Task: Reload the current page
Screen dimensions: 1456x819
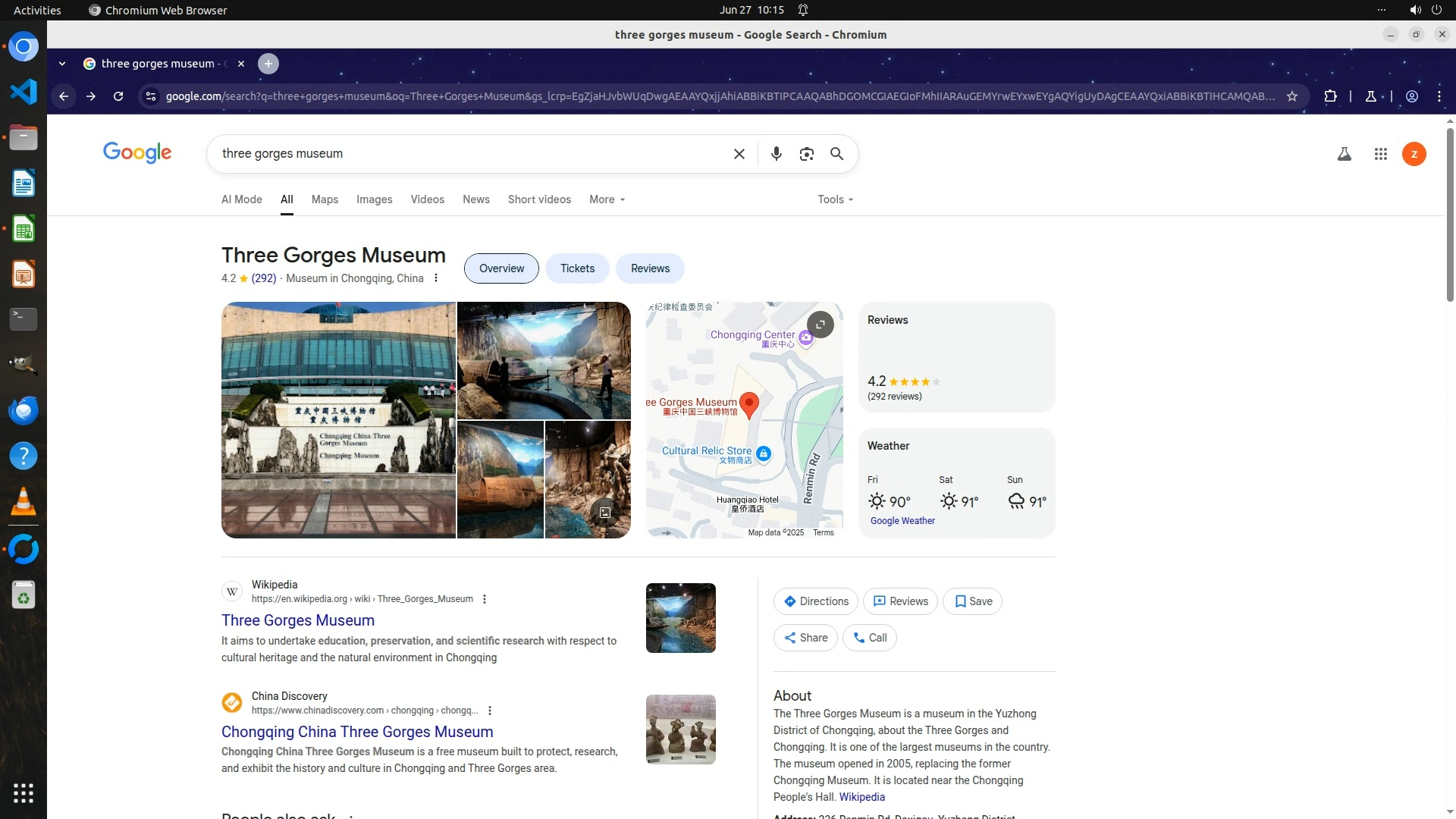Action: pyautogui.click(x=118, y=96)
